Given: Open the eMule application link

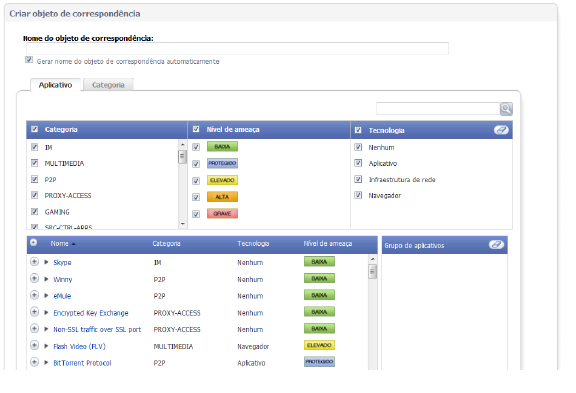Looking at the screenshot, I should [x=62, y=296].
